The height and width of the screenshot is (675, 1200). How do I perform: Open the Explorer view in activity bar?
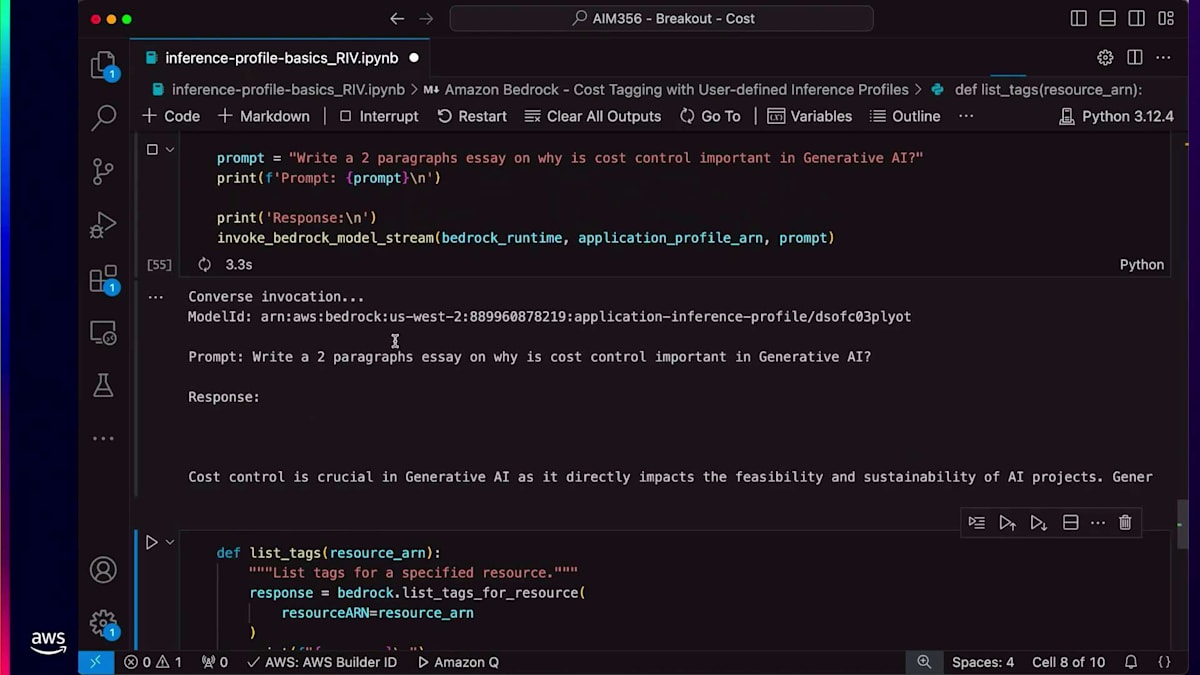click(x=104, y=65)
